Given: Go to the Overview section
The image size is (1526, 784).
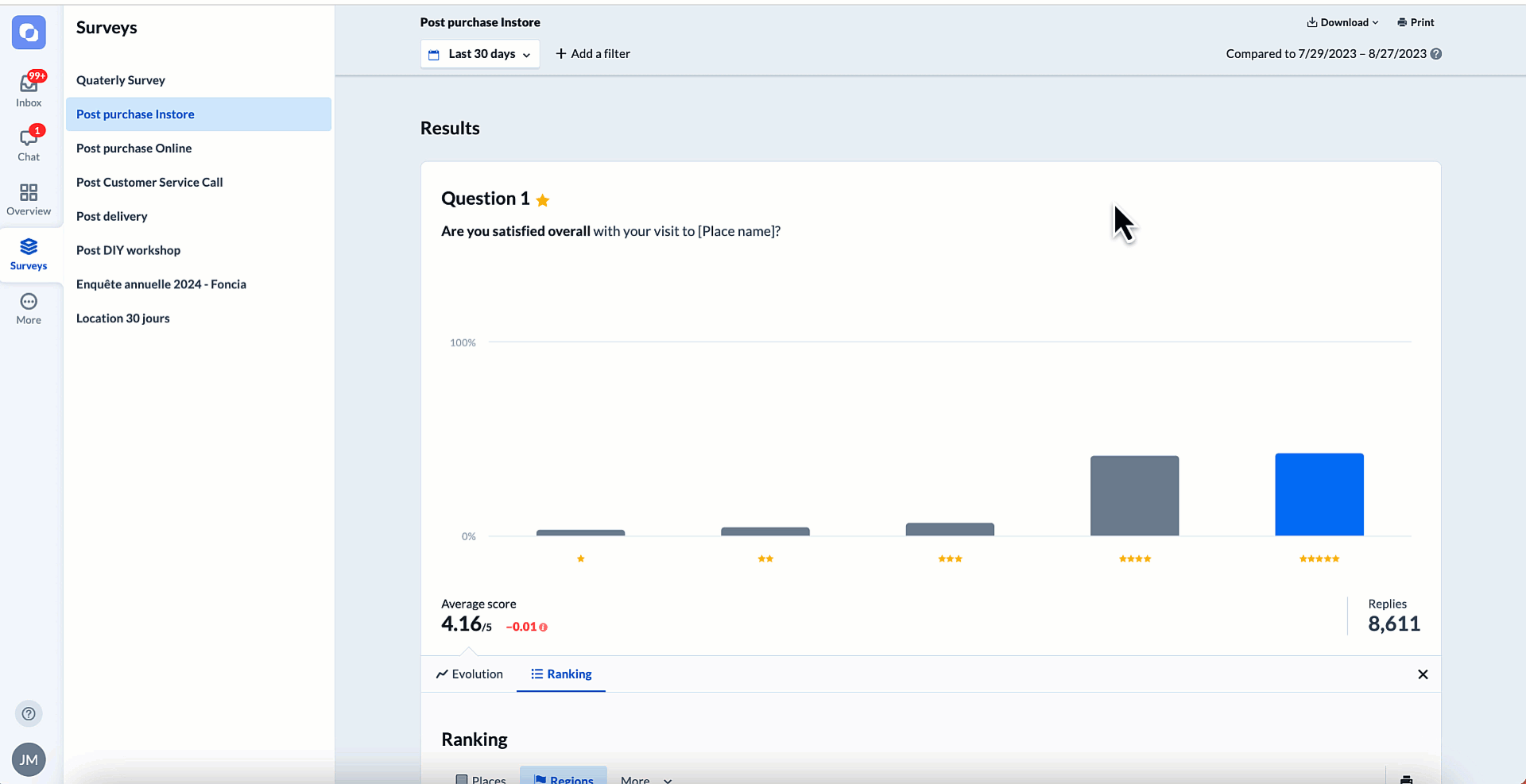Looking at the screenshot, I should [29, 196].
